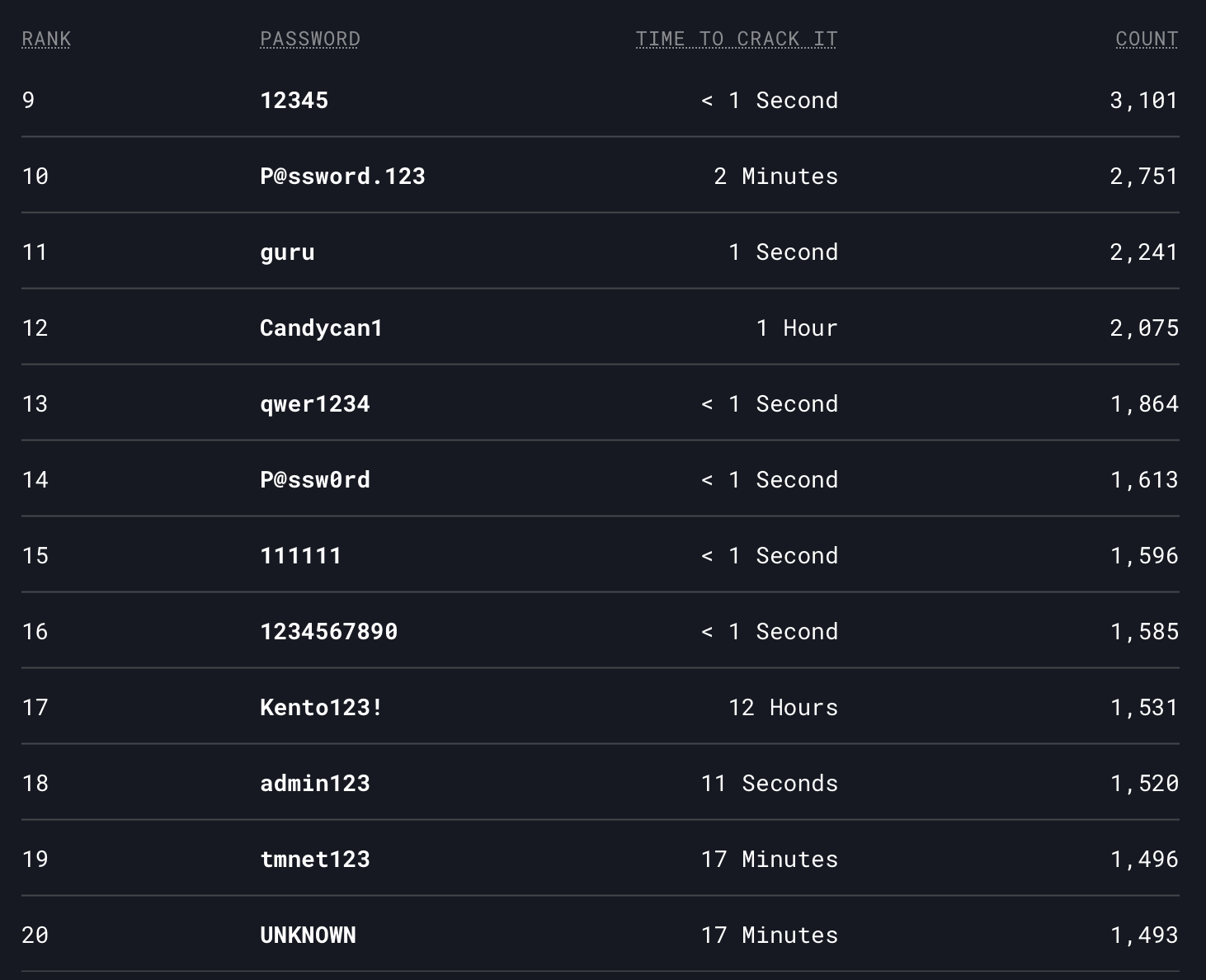Click the TIME TO CRACK IT header
The height and width of the screenshot is (980, 1206).
737,39
